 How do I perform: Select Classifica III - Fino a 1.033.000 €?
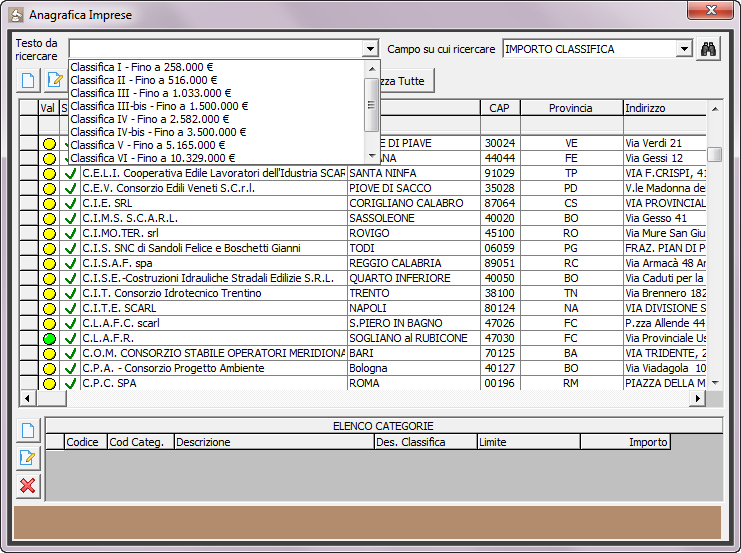(x=217, y=93)
